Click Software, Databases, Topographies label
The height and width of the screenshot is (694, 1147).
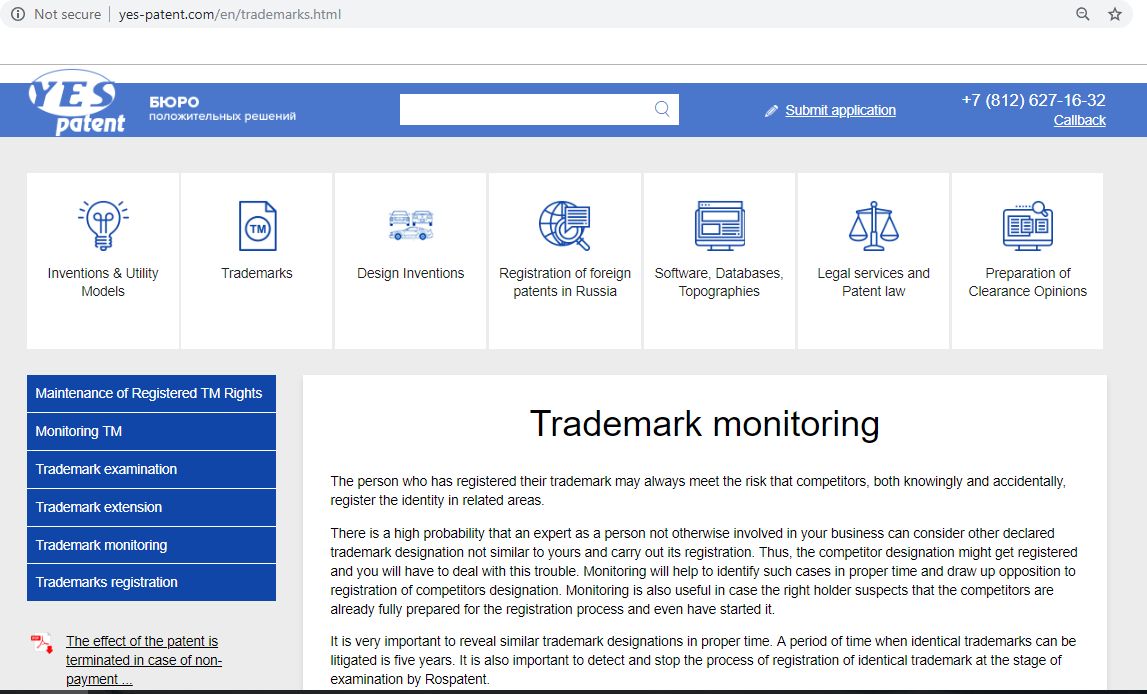point(719,282)
